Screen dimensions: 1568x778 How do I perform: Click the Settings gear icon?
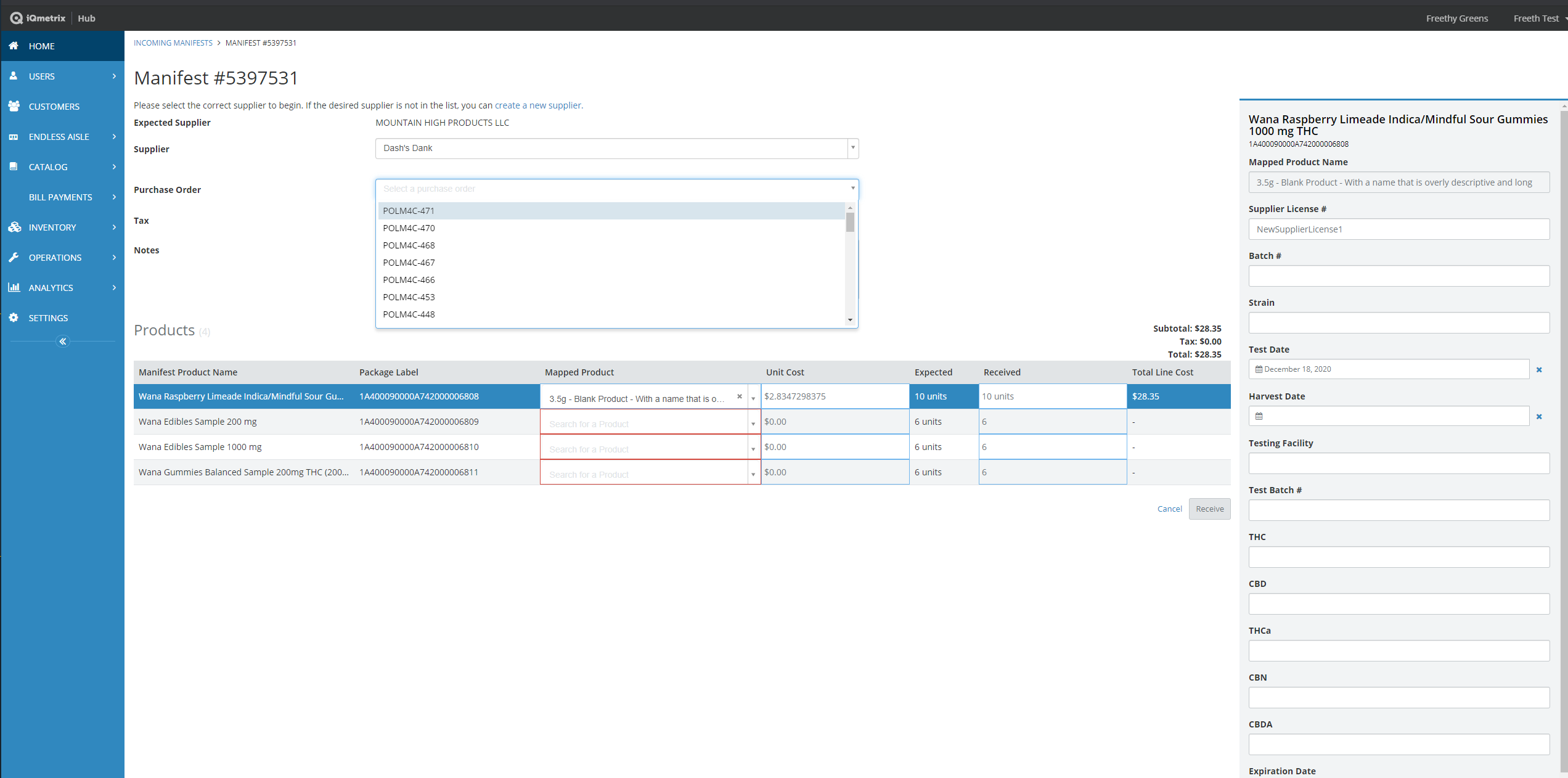pyautogui.click(x=14, y=317)
